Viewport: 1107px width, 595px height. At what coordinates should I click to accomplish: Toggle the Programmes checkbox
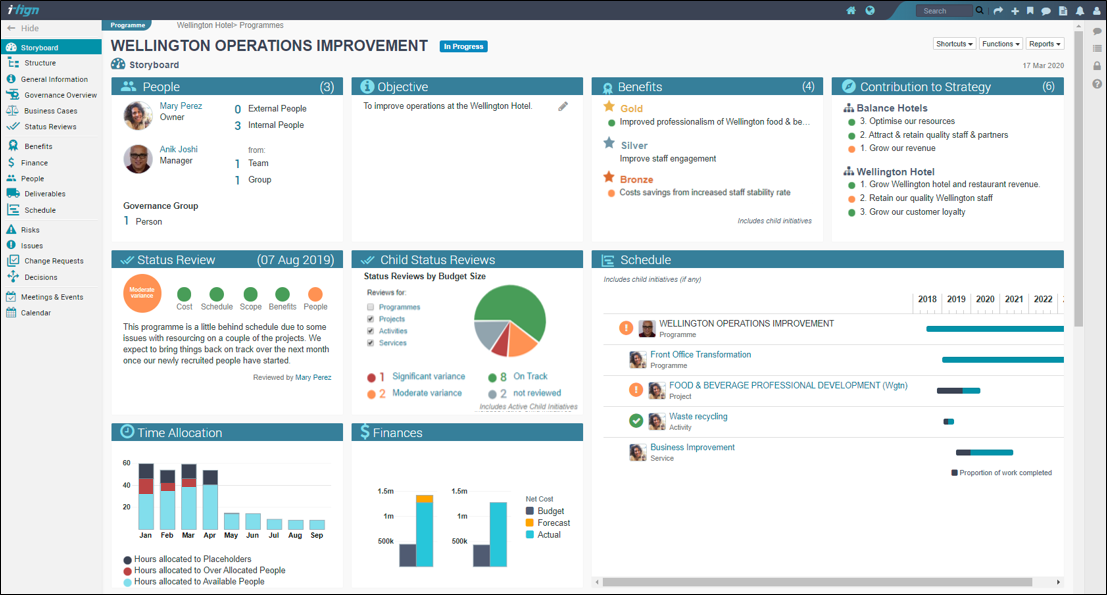click(371, 307)
